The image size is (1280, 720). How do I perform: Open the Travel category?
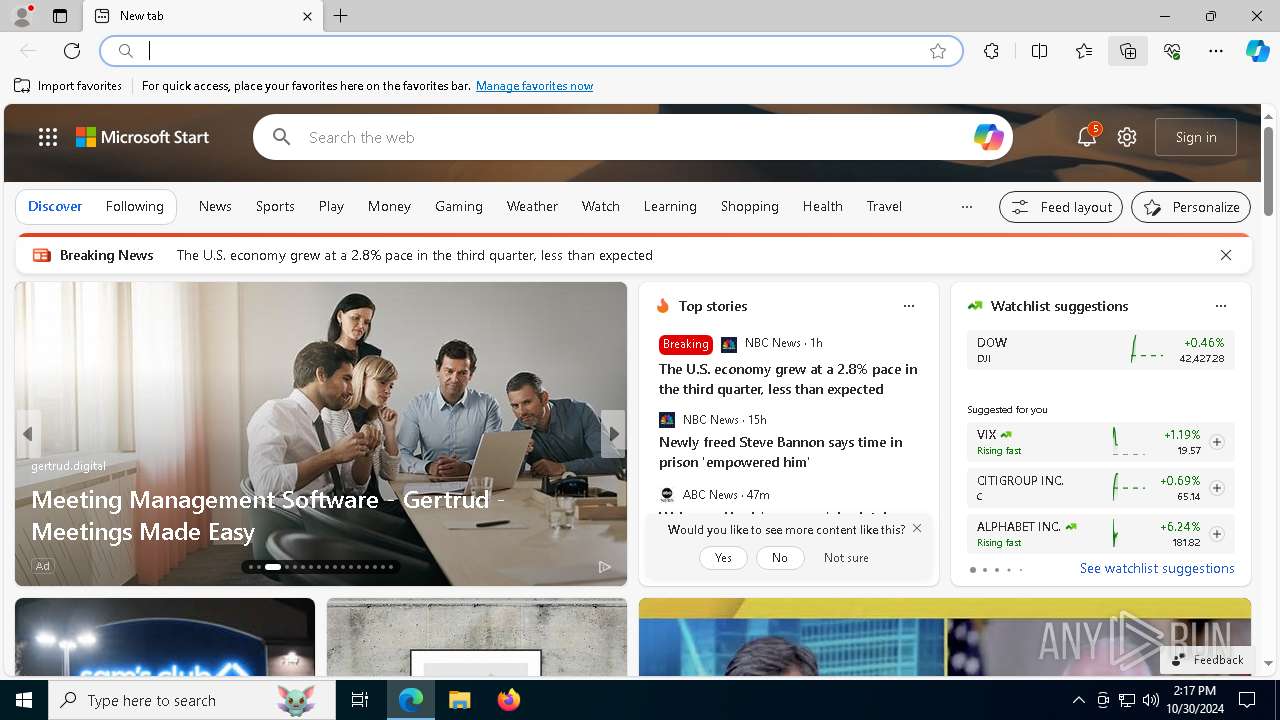click(x=884, y=206)
